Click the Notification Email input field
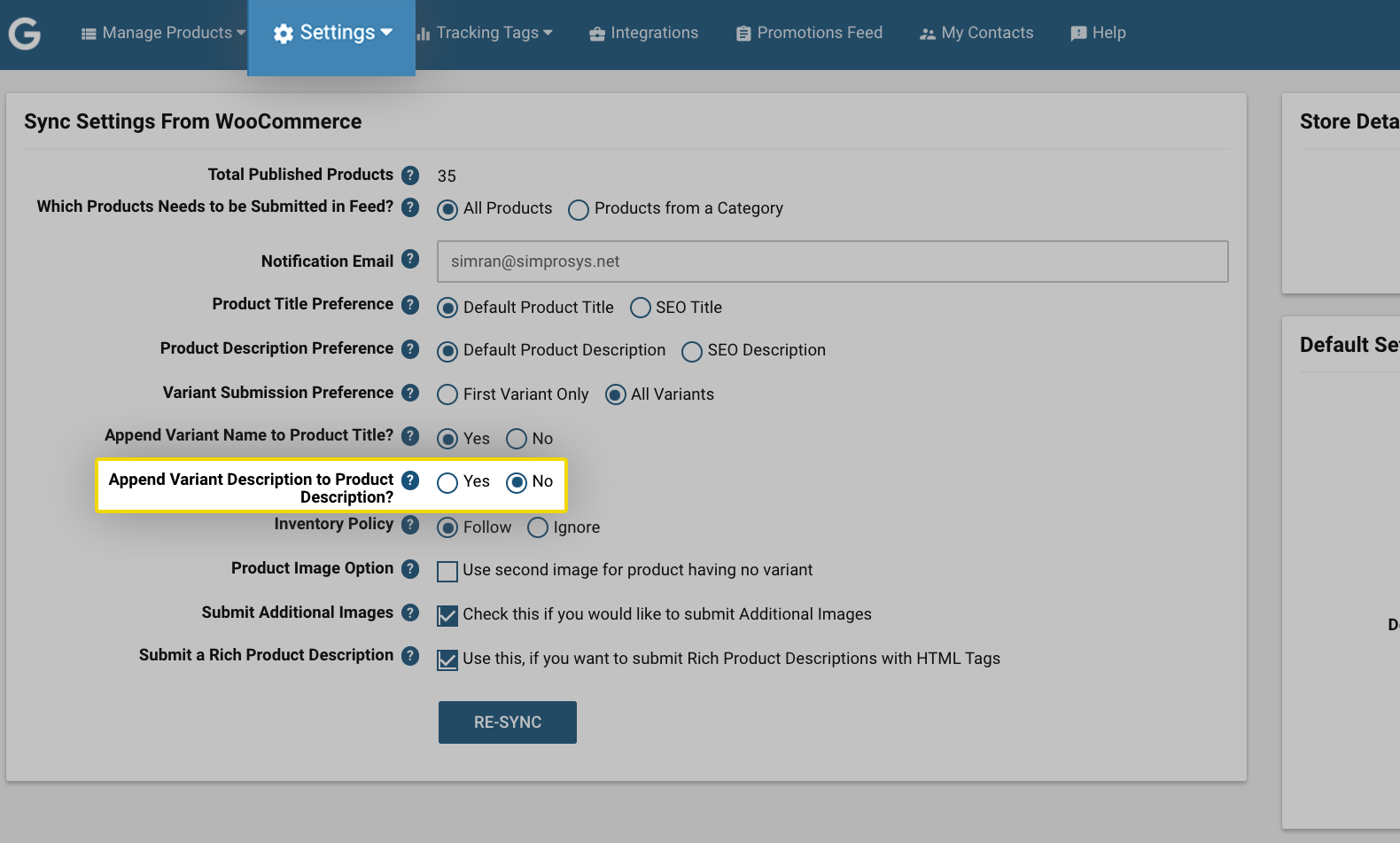This screenshot has width=1400, height=843. pos(833,261)
